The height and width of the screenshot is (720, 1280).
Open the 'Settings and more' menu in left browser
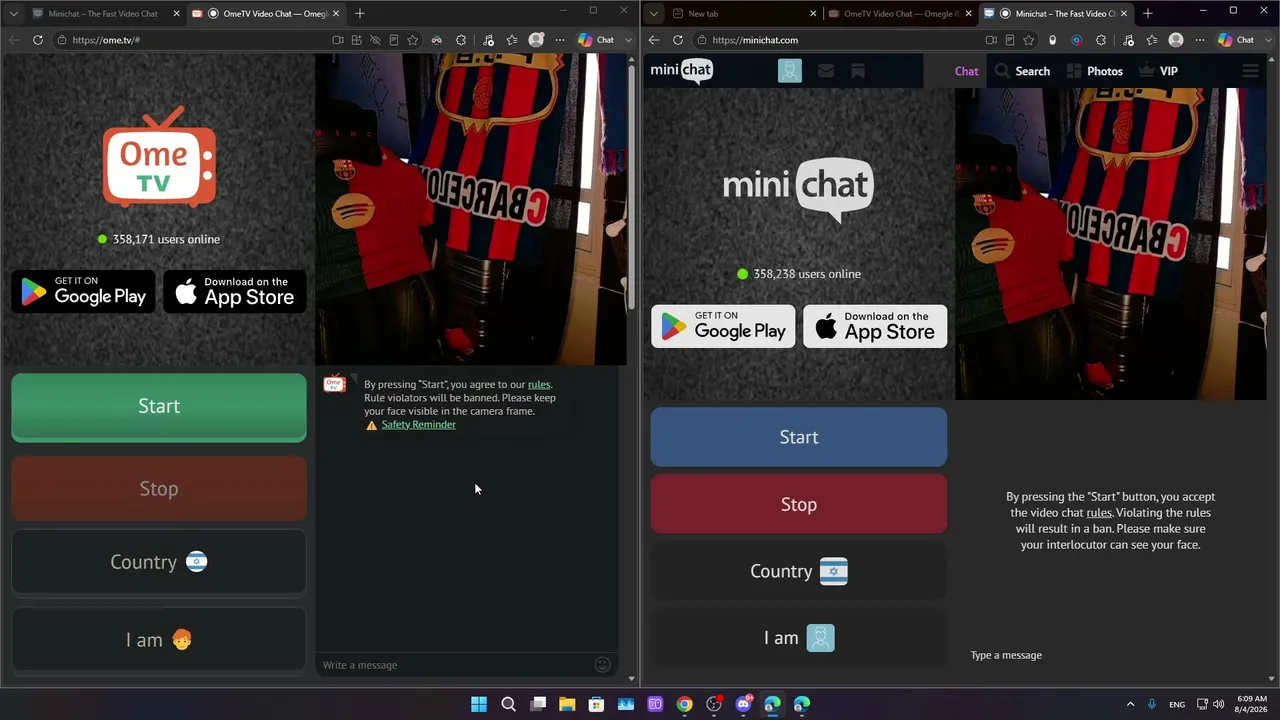click(x=560, y=40)
